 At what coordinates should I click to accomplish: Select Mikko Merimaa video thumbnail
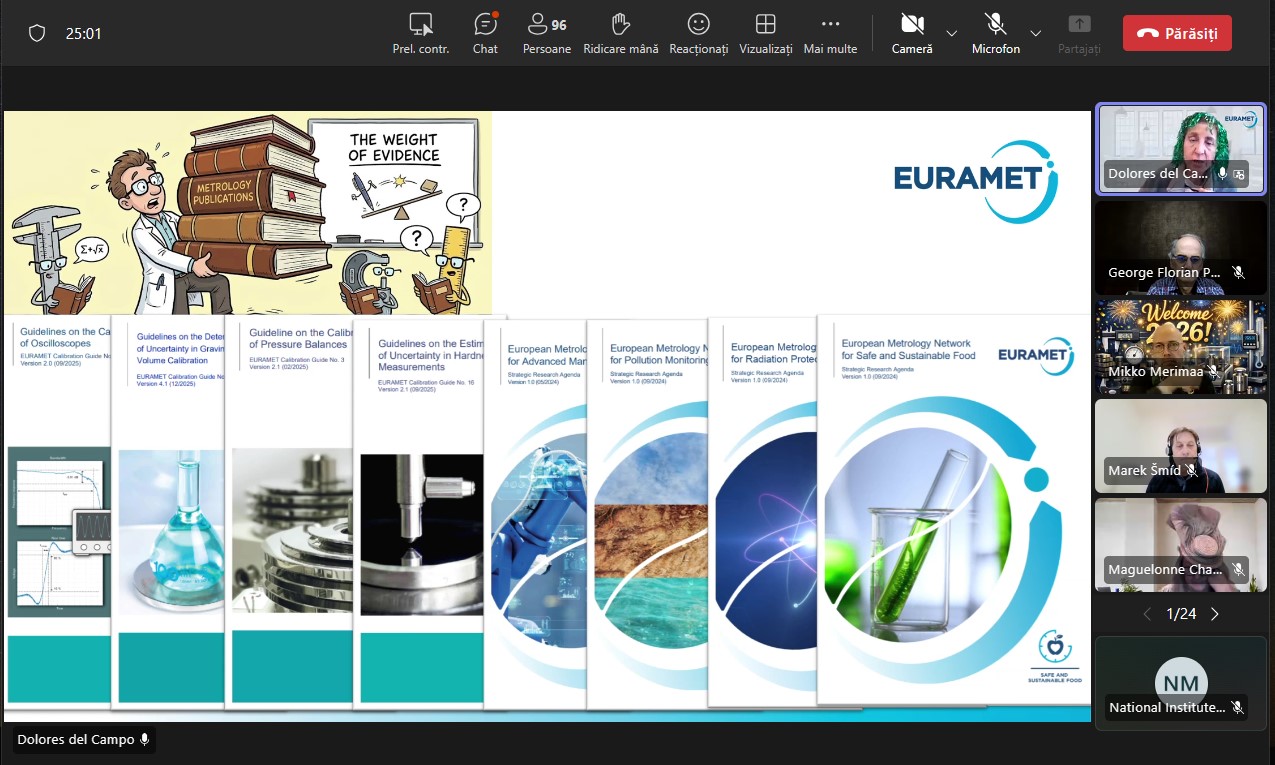point(1180,347)
